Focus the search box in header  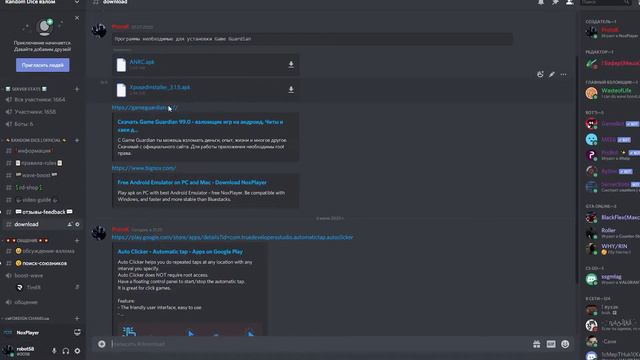point(606,2)
